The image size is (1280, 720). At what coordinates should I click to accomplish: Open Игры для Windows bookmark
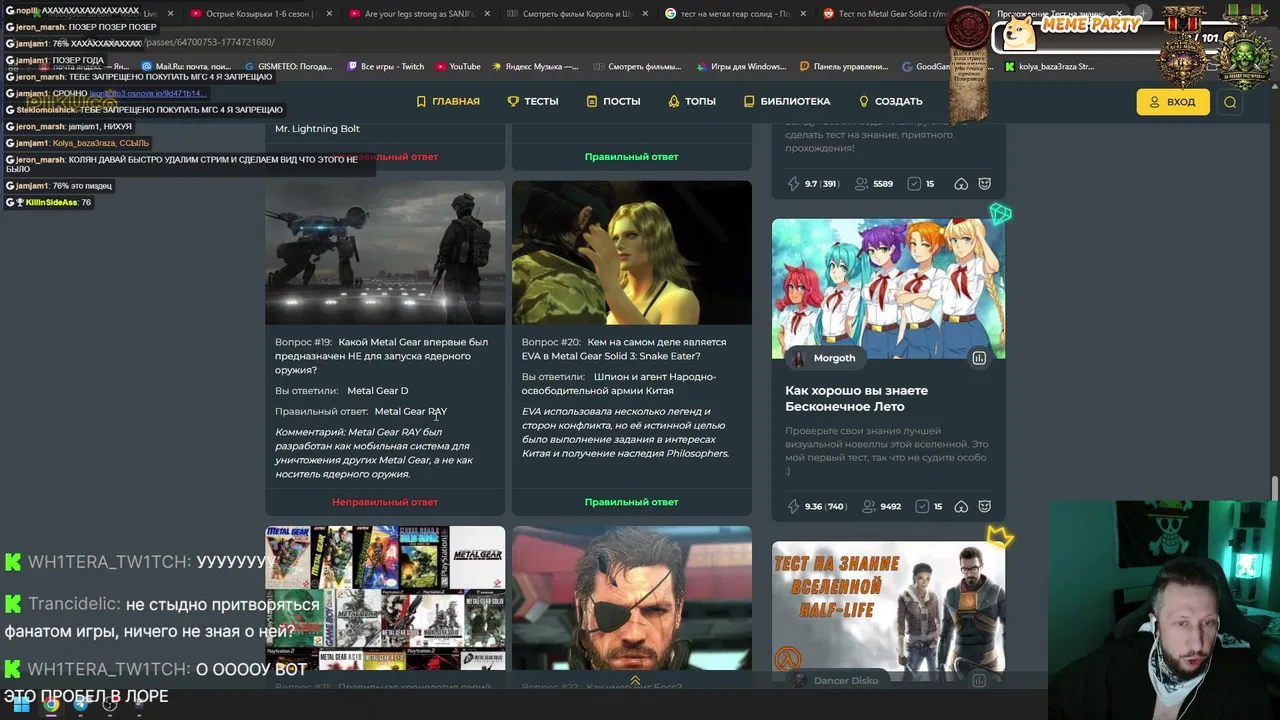tap(741, 67)
